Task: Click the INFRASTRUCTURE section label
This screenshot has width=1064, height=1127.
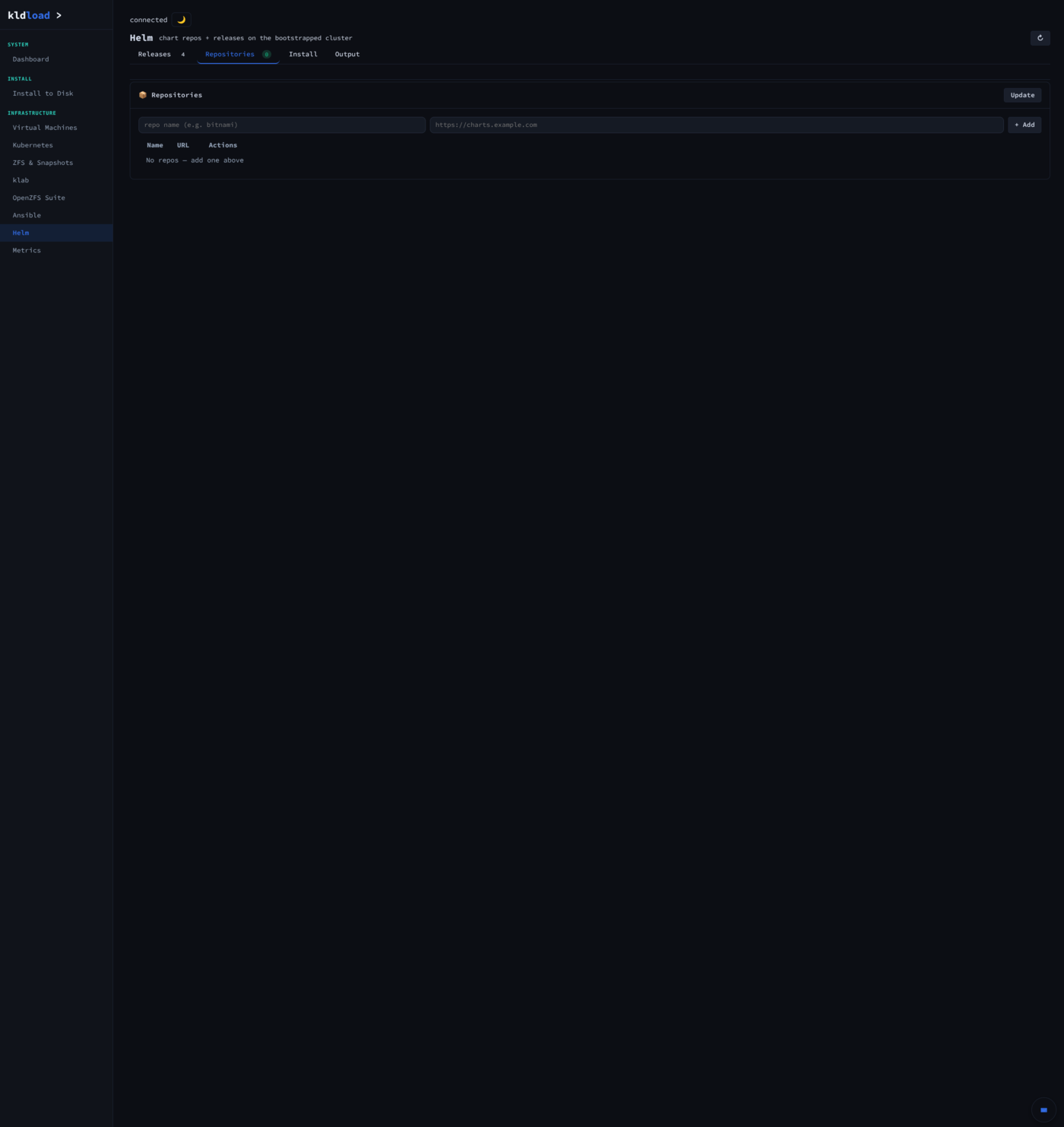Action: pyautogui.click(x=32, y=113)
